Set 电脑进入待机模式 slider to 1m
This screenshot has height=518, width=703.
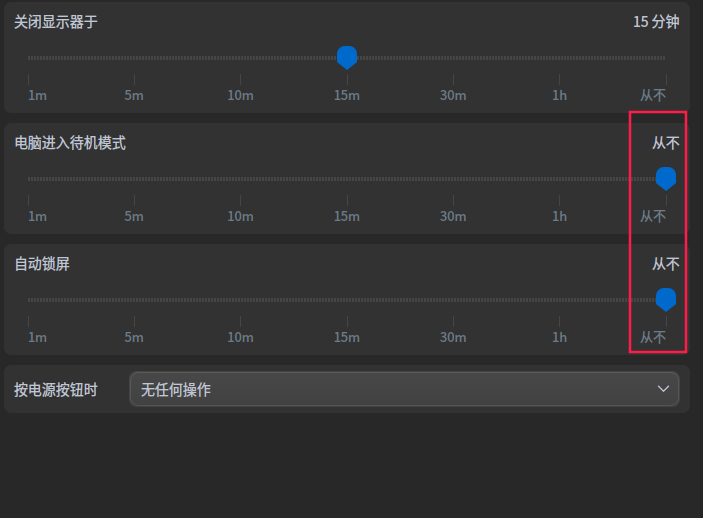(x=29, y=179)
